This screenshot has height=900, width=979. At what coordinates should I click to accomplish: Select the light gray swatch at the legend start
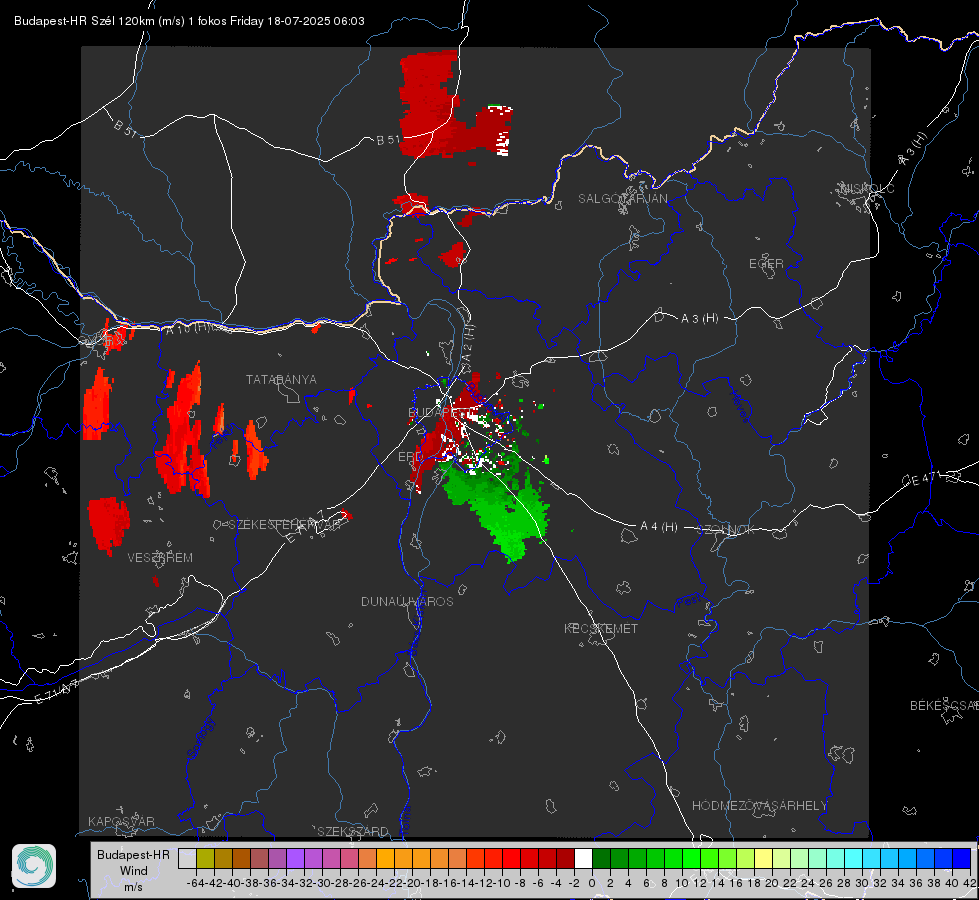pyautogui.click(x=187, y=858)
